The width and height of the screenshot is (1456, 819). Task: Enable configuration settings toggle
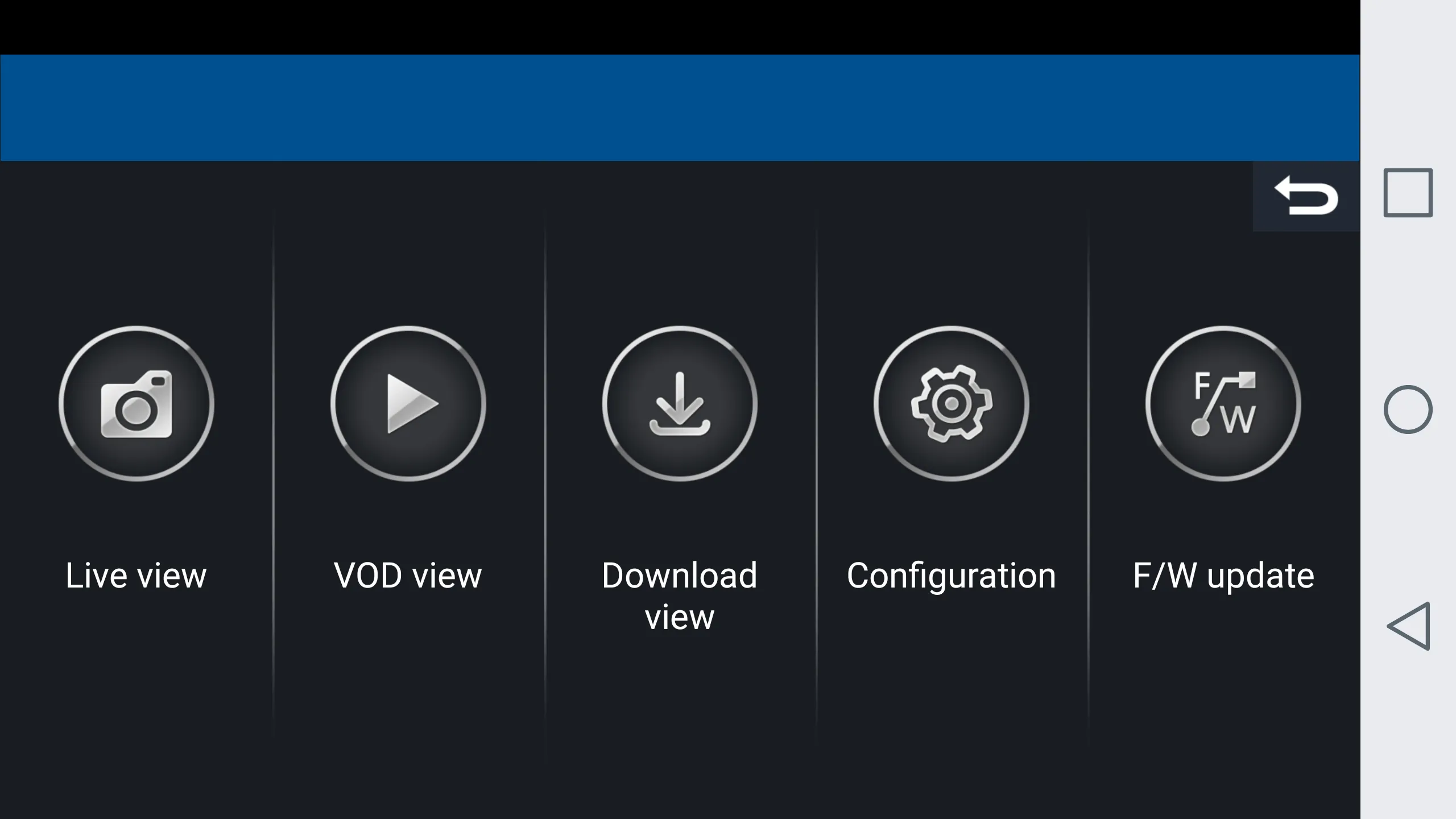[x=951, y=403]
